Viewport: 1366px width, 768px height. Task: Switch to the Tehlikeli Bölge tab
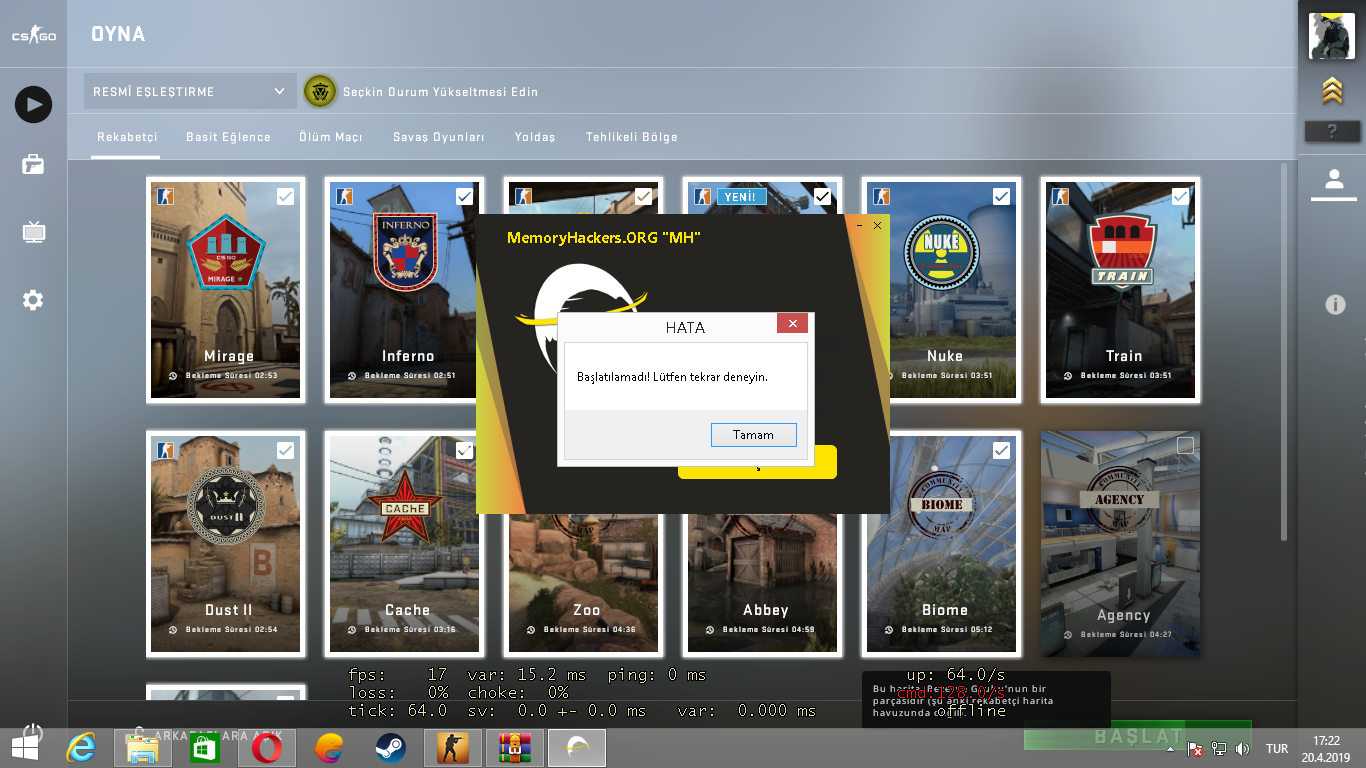(x=632, y=137)
